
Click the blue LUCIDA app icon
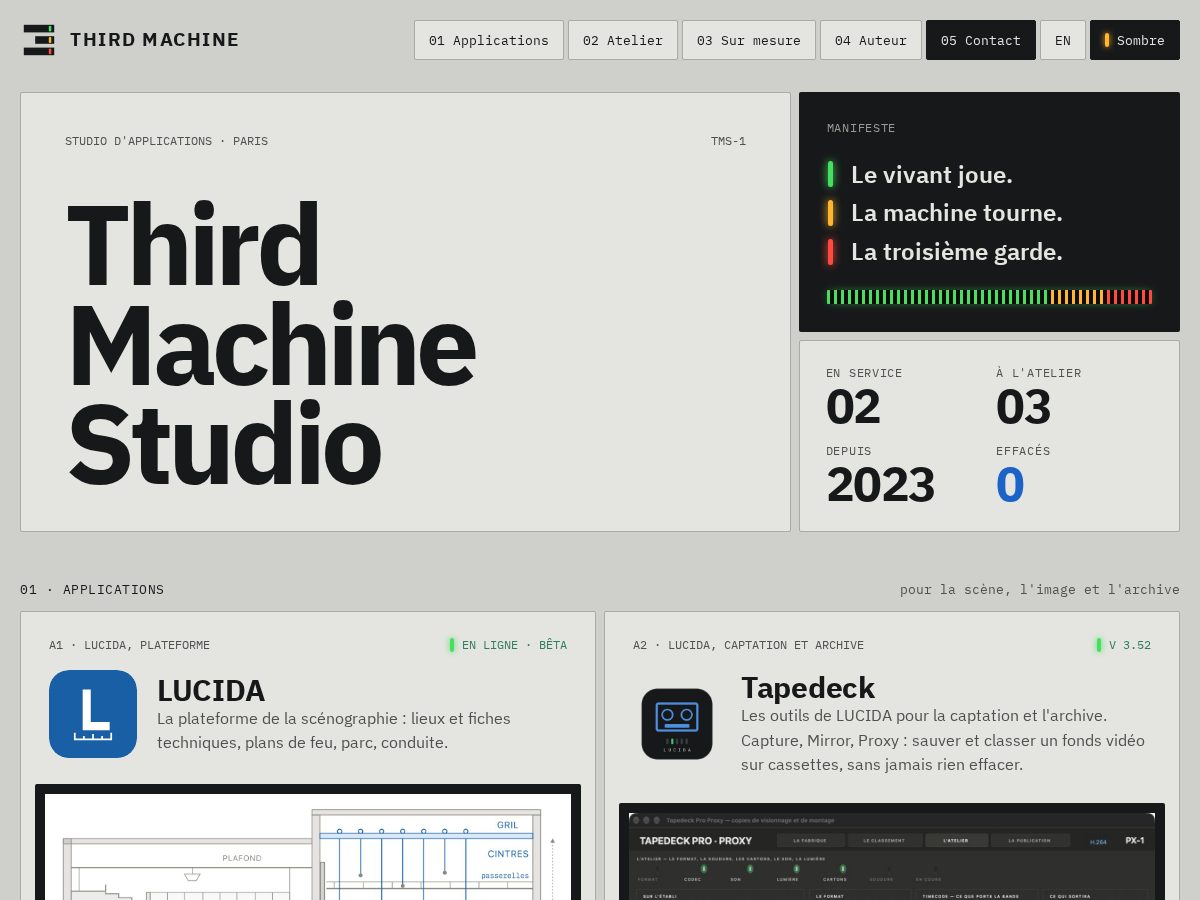tap(93, 714)
